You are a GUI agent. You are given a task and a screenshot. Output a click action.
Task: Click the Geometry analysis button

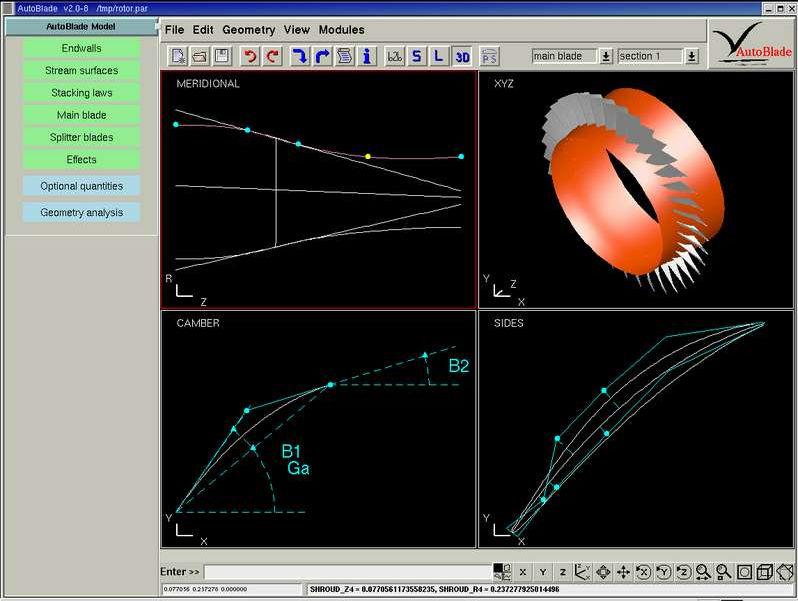click(x=81, y=213)
